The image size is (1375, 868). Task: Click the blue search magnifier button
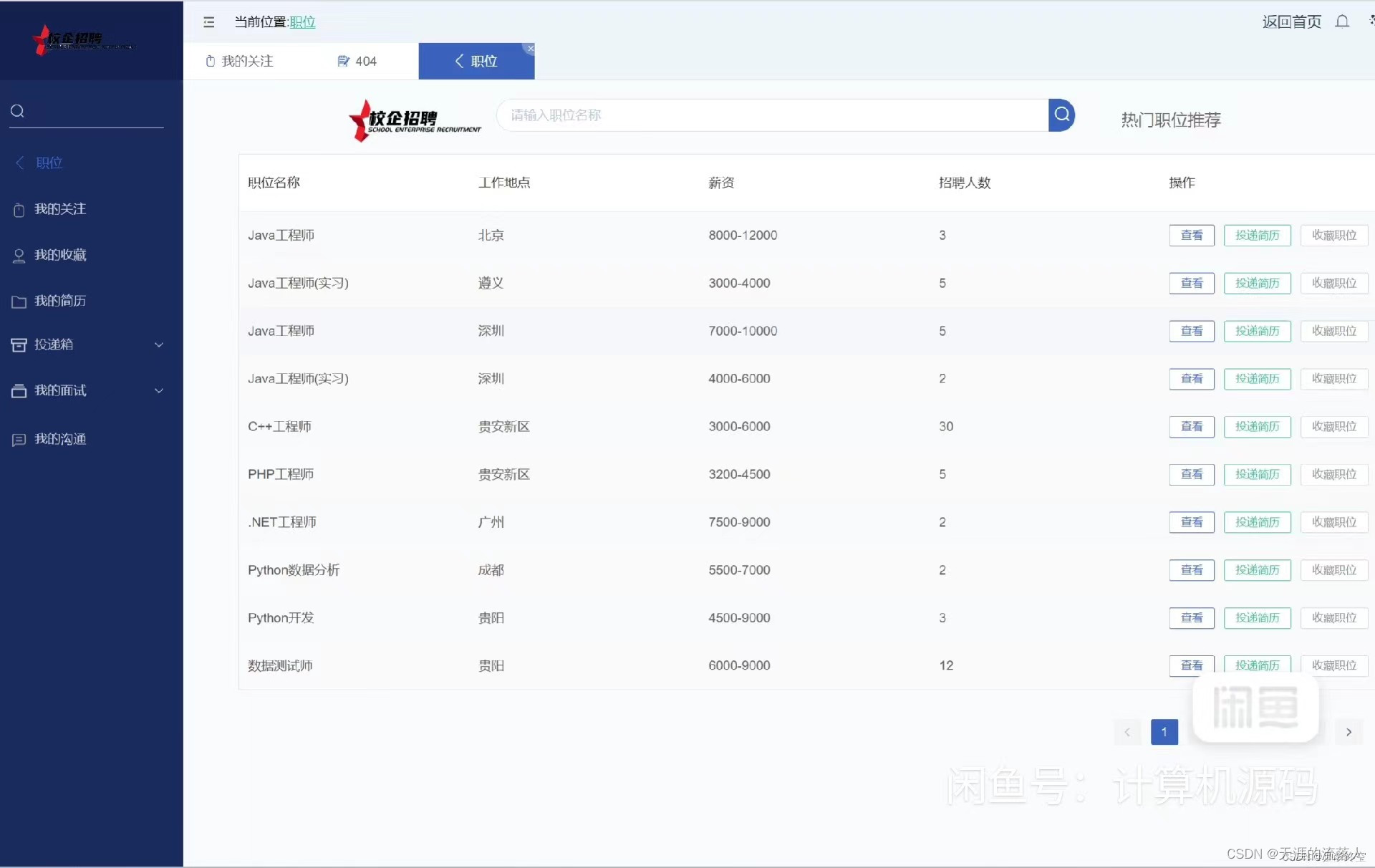pyautogui.click(x=1061, y=115)
